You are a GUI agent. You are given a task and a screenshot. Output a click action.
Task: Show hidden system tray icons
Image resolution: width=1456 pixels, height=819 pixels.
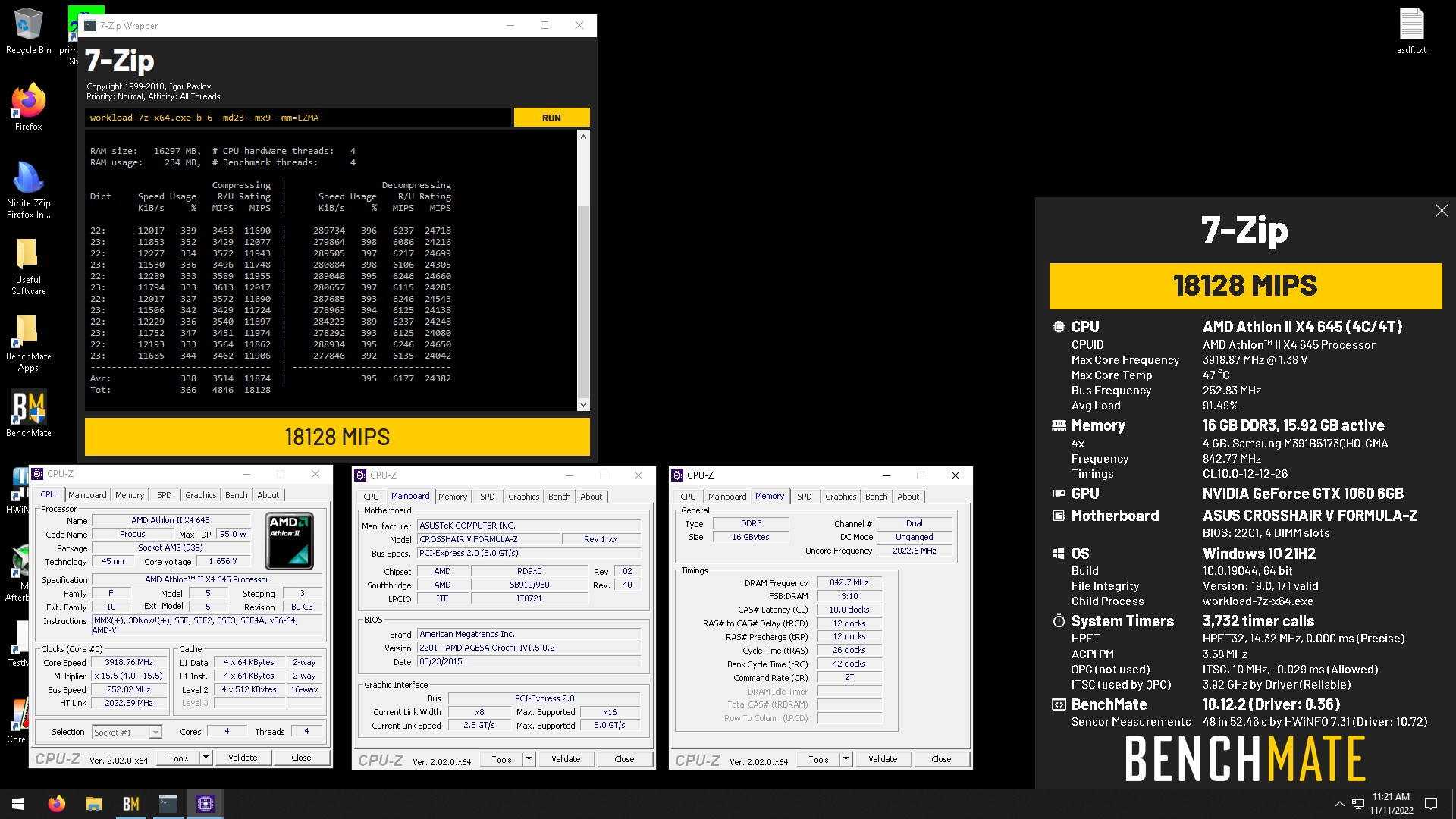(x=1339, y=804)
